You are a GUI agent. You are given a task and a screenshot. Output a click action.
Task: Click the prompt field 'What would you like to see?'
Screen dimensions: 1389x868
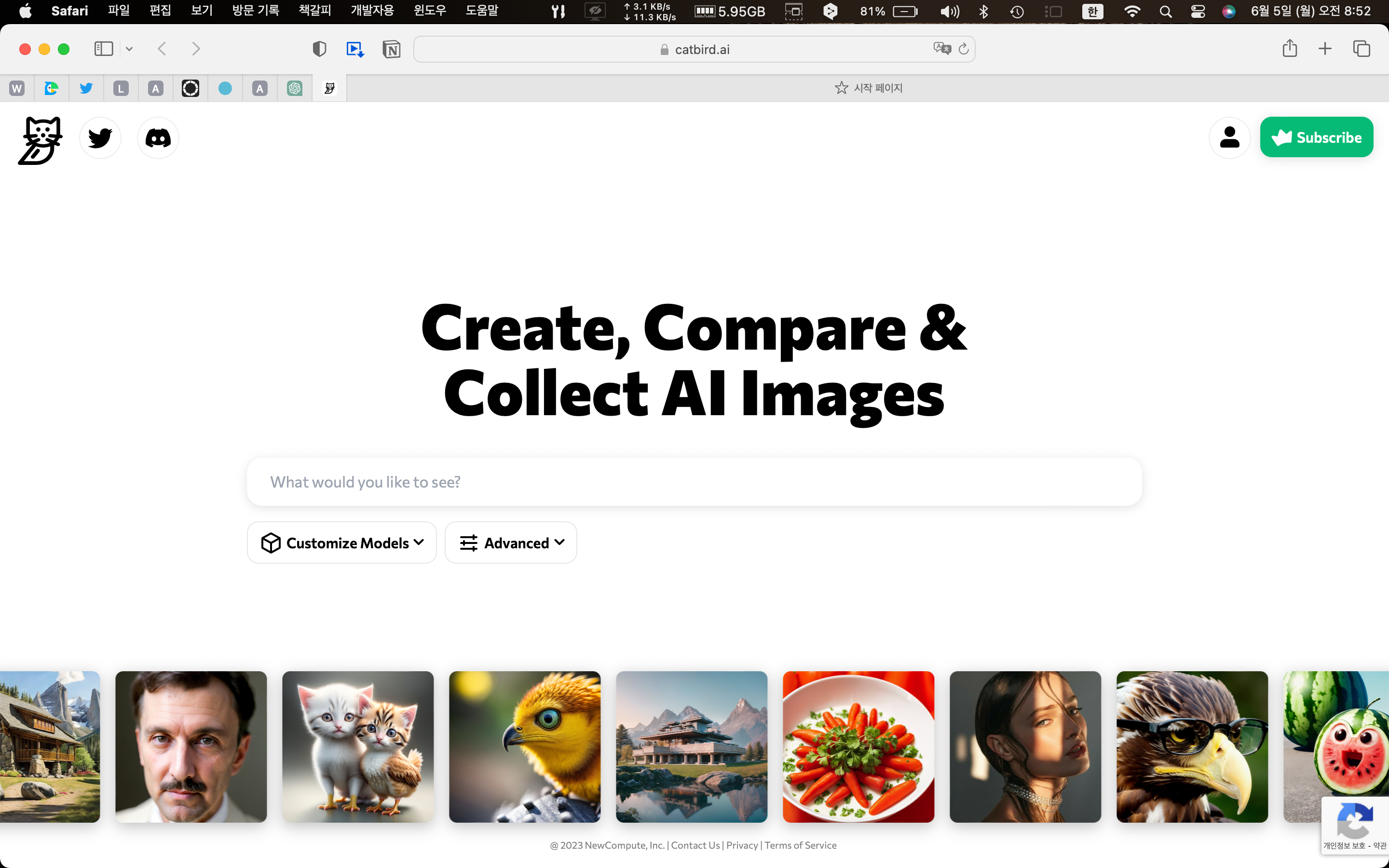tap(694, 482)
